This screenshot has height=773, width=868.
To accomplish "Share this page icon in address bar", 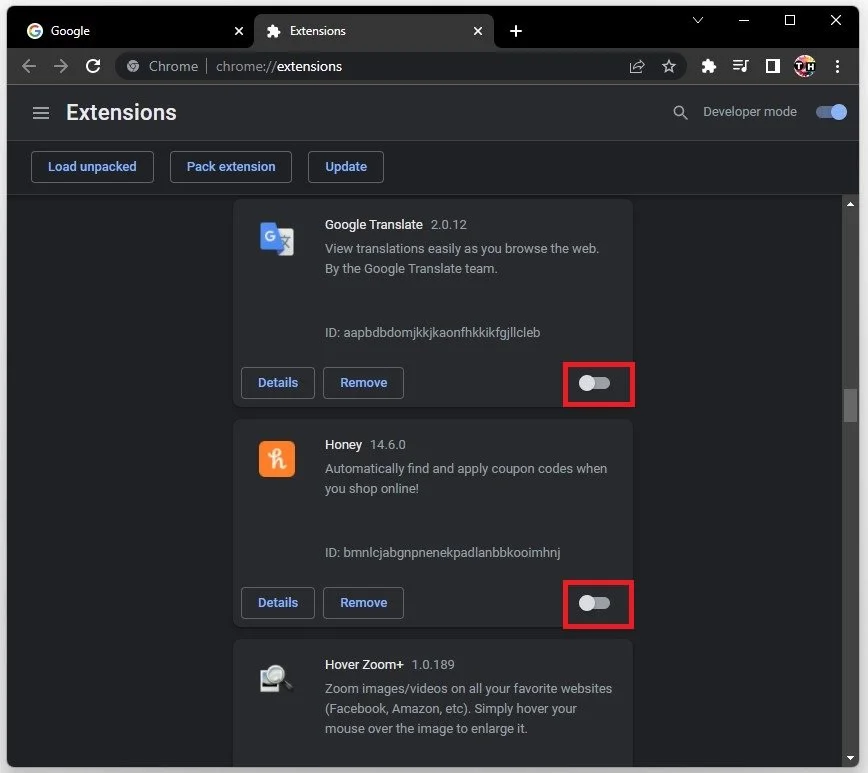I will [637, 66].
